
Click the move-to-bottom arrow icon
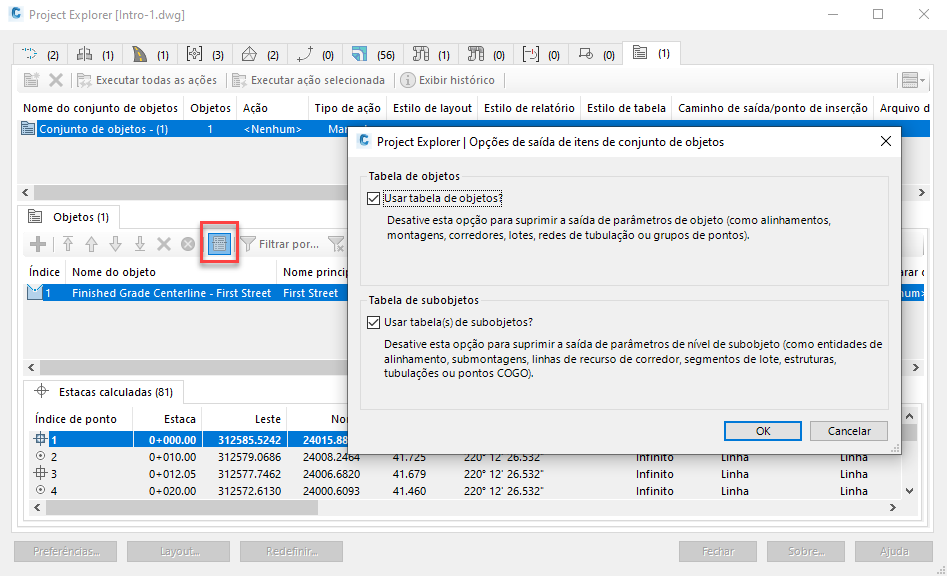(140, 244)
